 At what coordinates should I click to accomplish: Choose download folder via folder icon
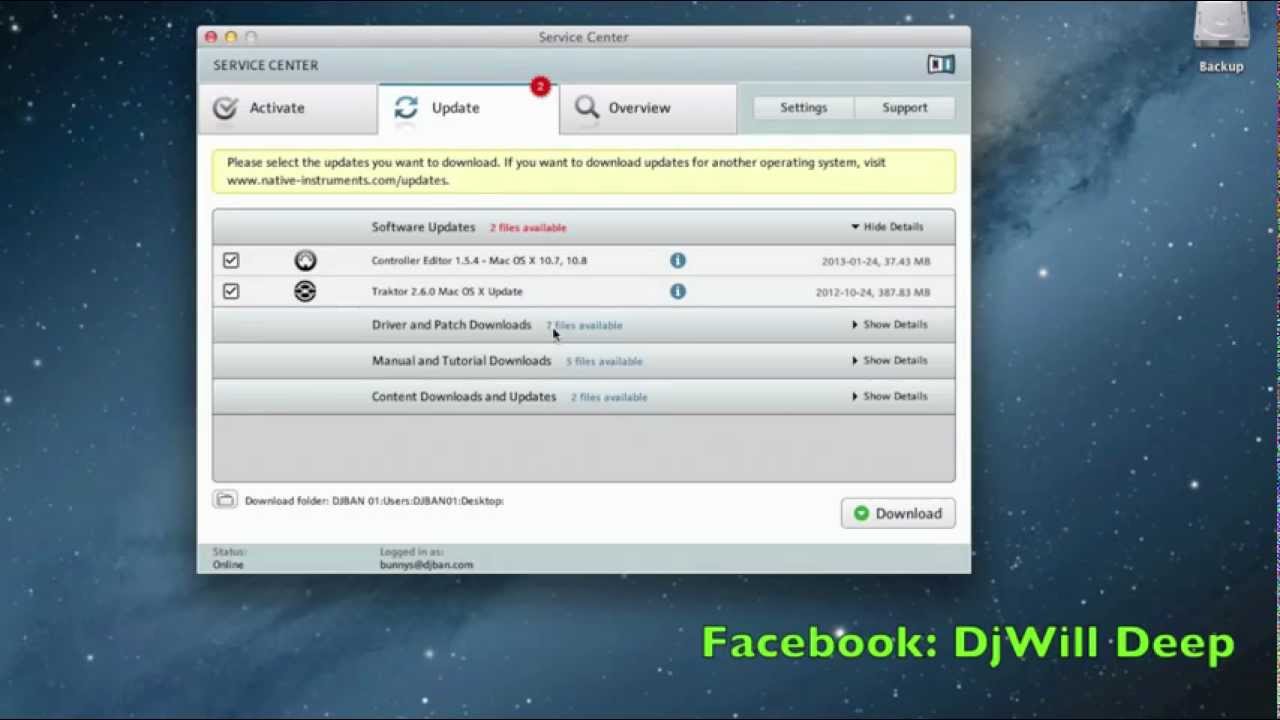(x=225, y=500)
